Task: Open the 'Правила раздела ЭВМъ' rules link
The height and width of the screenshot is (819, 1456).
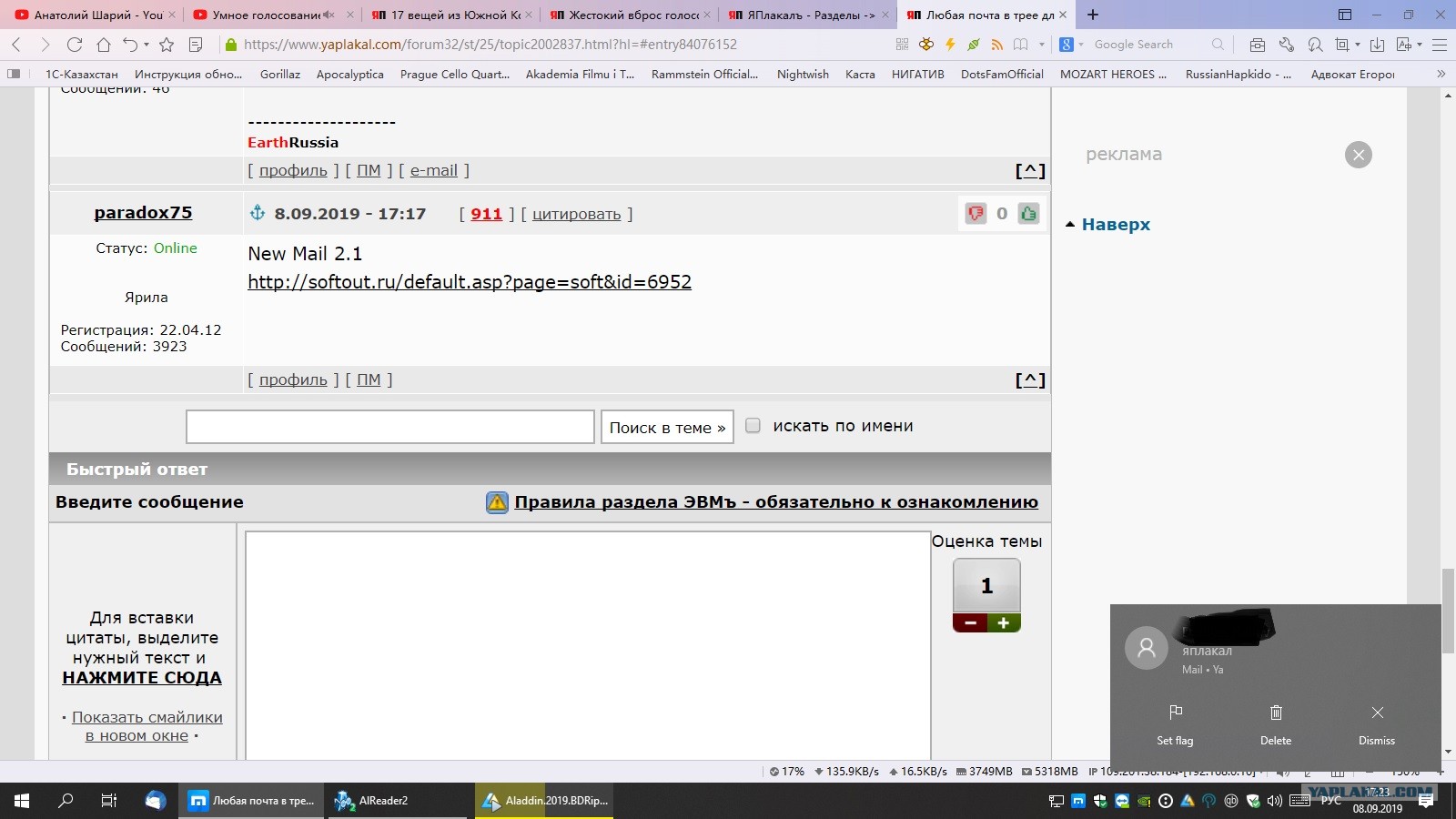Action: (x=776, y=501)
